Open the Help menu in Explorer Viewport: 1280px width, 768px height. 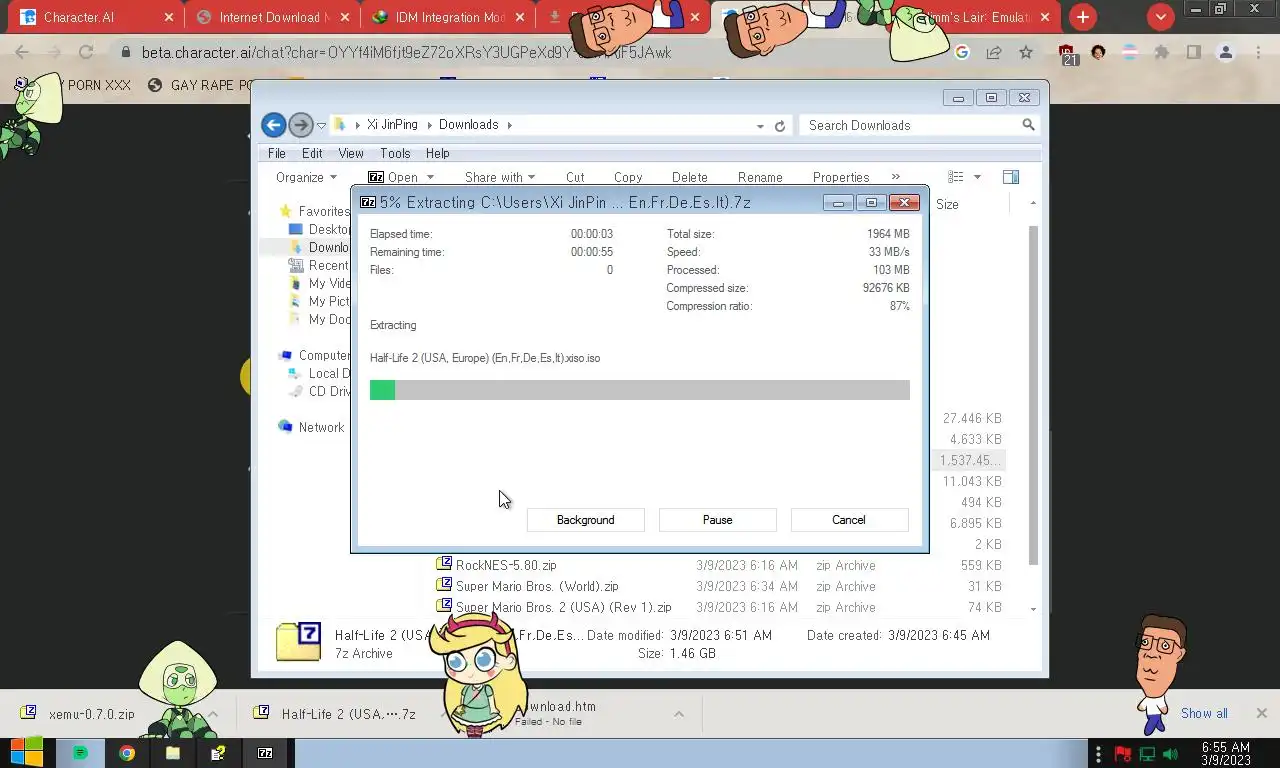437,153
